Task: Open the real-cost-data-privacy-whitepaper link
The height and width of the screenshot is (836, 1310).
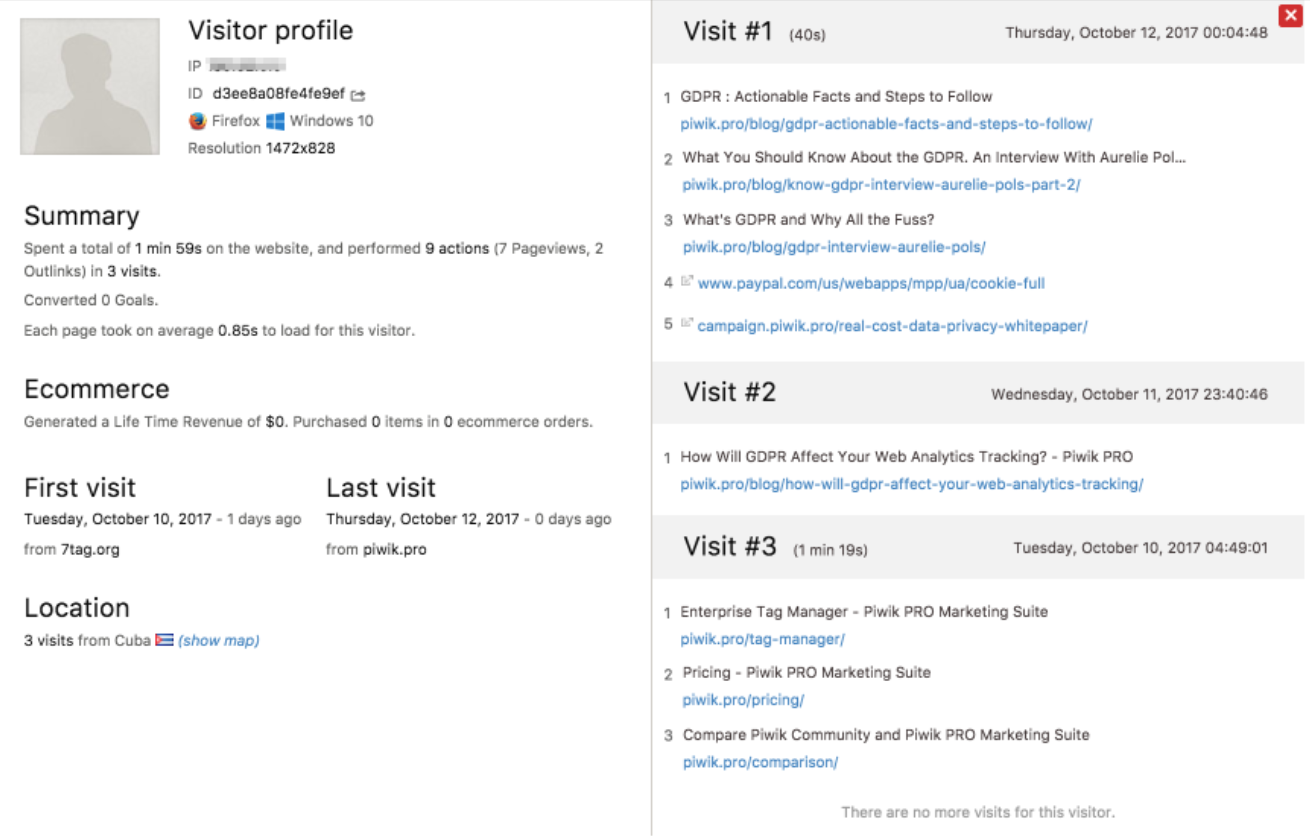Action: 892,325
